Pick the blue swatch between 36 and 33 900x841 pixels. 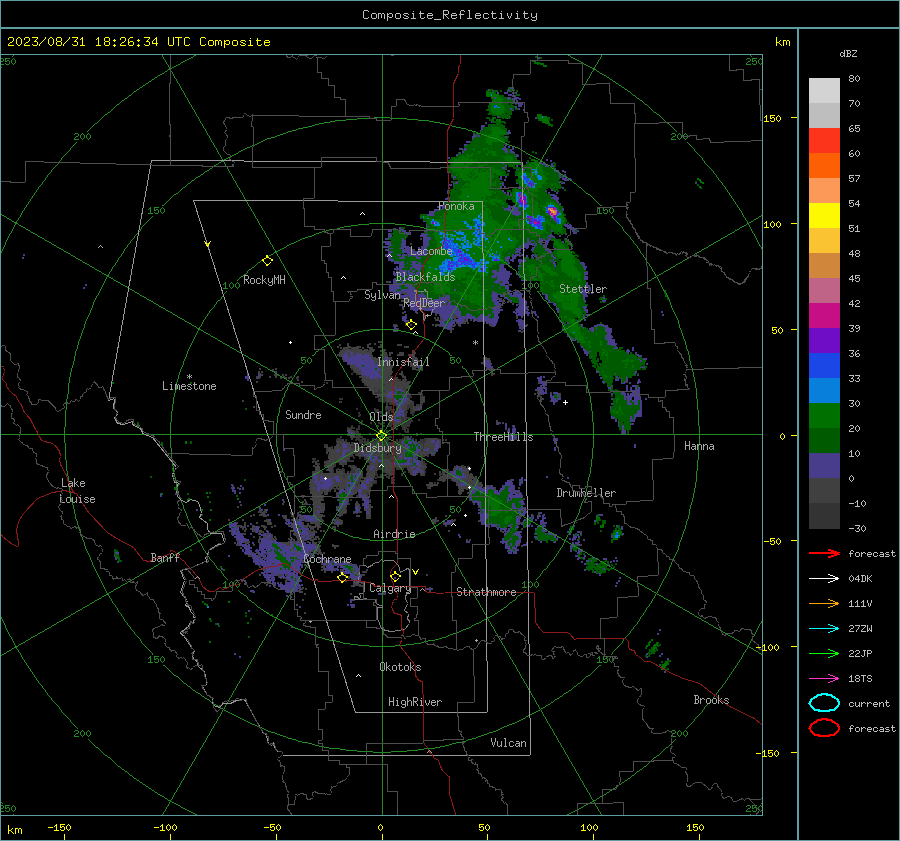click(x=824, y=366)
